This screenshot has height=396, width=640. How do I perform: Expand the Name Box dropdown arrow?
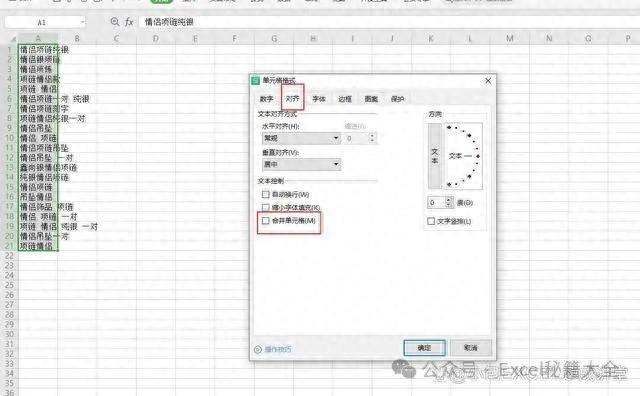click(x=82, y=22)
